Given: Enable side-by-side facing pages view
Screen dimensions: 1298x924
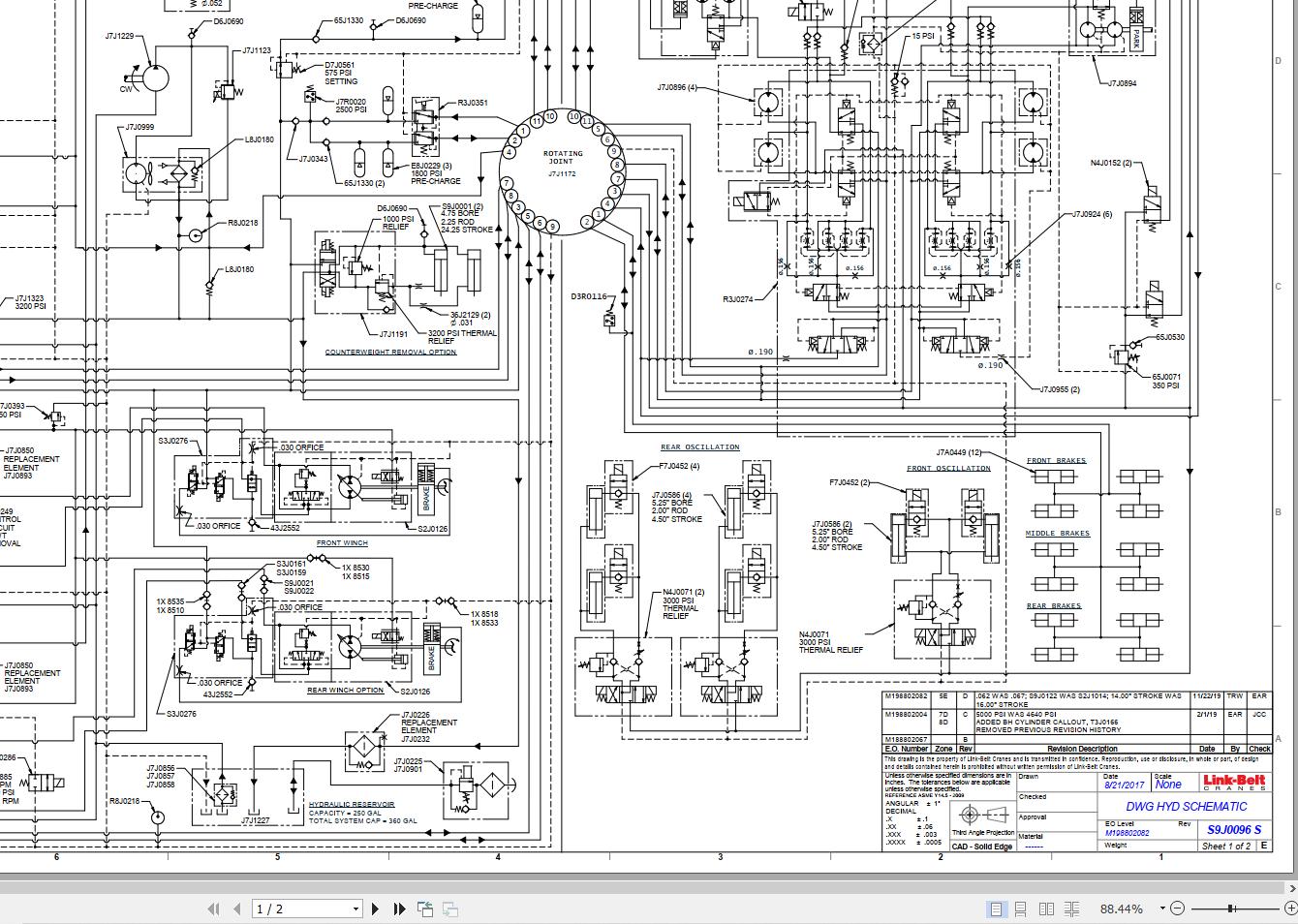Looking at the screenshot, I should [x=1046, y=909].
